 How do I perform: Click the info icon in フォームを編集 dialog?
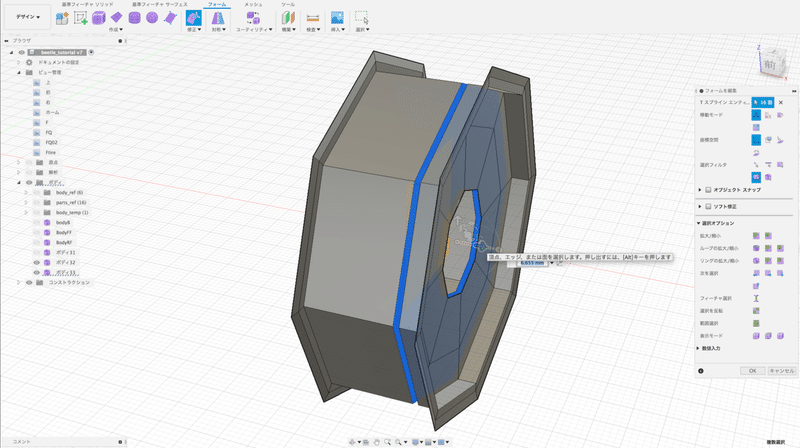(x=701, y=371)
